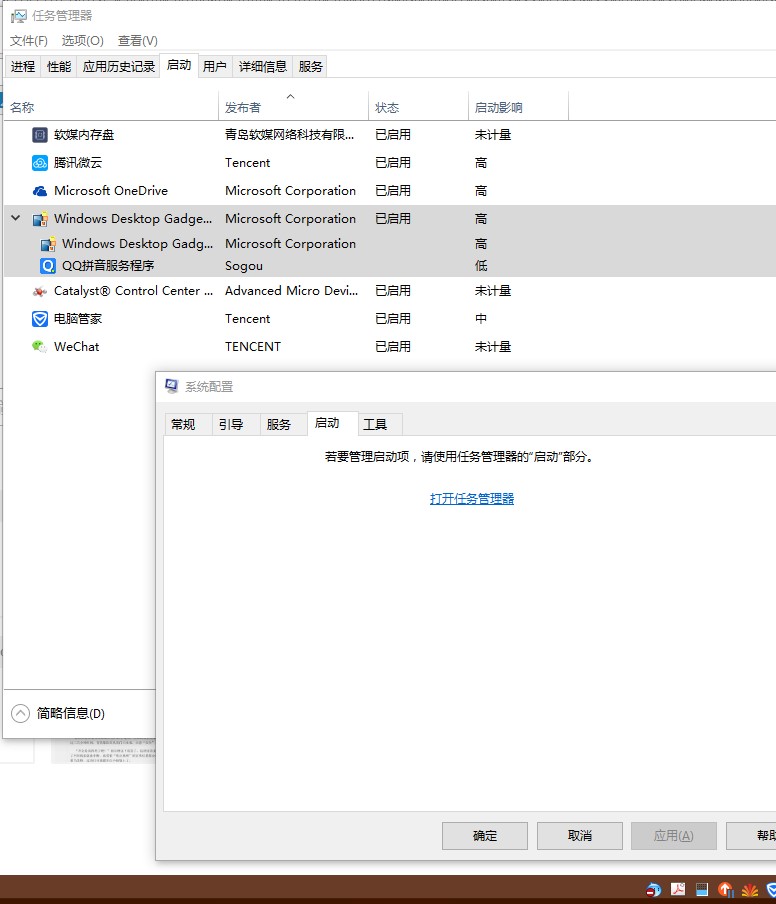This screenshot has height=904, width=776.
Task: Select the 电脑管家 entry name
Action: pyautogui.click(x=78, y=319)
